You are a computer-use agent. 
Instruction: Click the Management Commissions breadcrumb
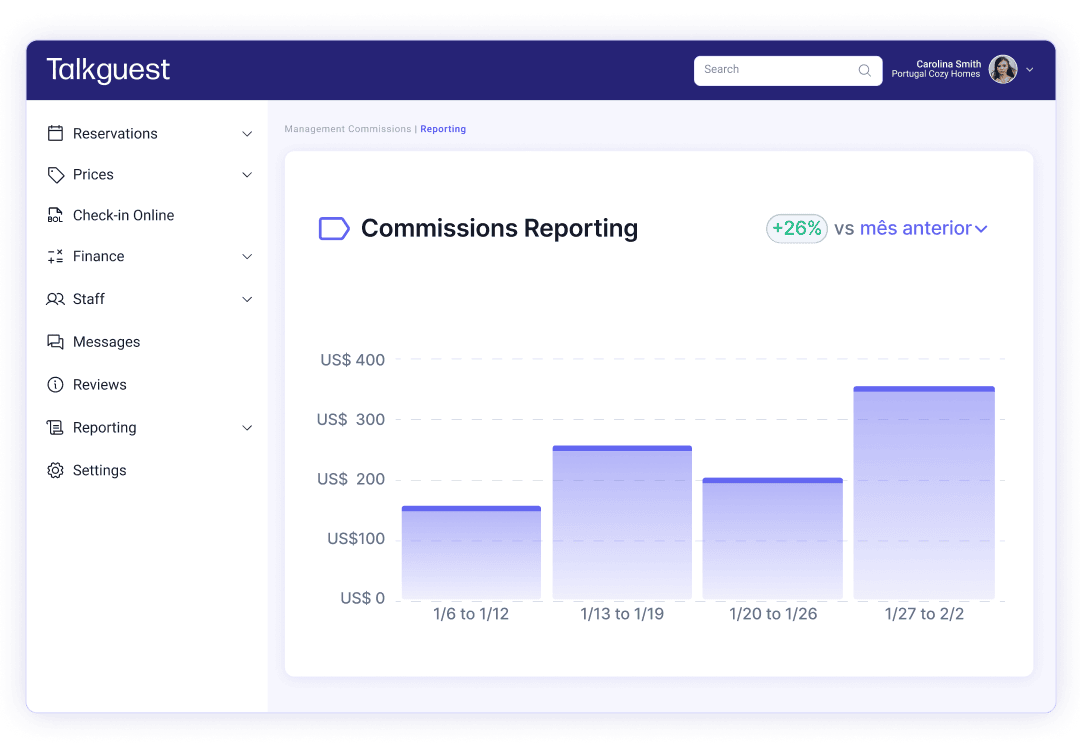point(346,128)
